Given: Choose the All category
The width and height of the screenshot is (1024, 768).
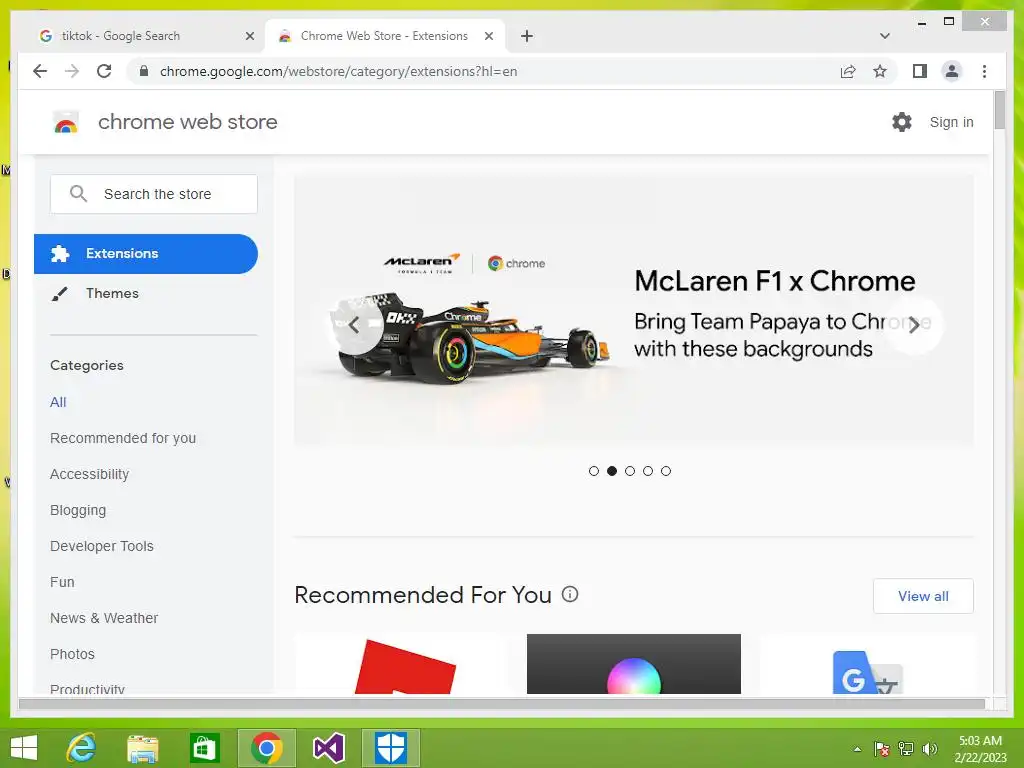Looking at the screenshot, I should click(x=58, y=402).
